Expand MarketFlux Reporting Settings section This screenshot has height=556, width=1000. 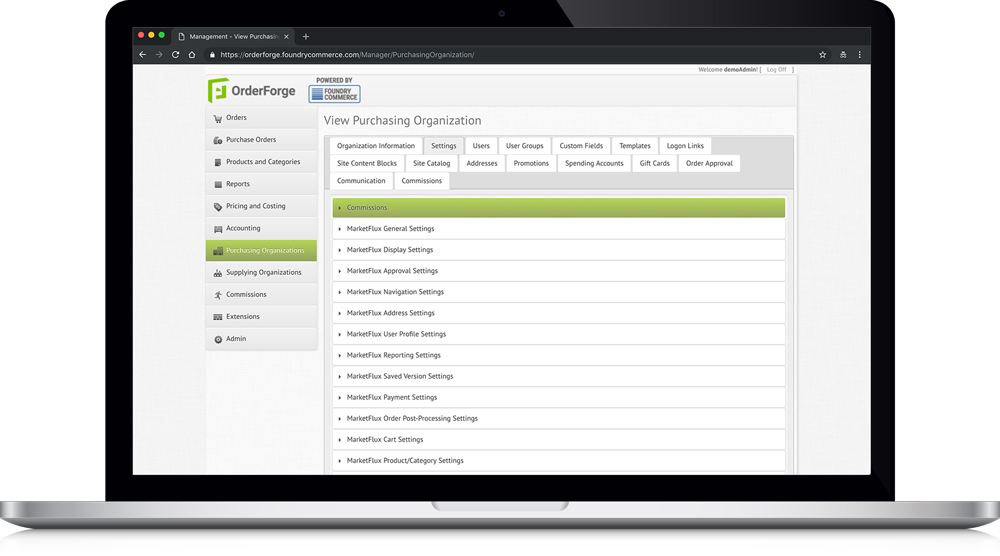pyautogui.click(x=393, y=355)
